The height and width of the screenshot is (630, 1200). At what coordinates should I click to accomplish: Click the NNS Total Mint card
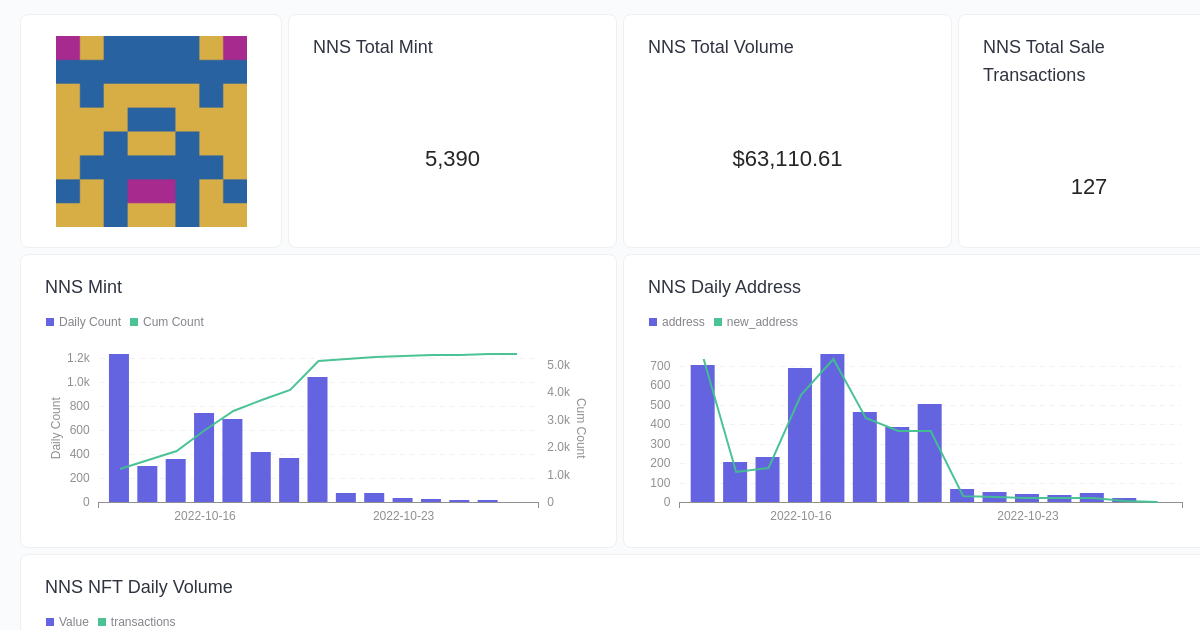pyautogui.click(x=451, y=130)
